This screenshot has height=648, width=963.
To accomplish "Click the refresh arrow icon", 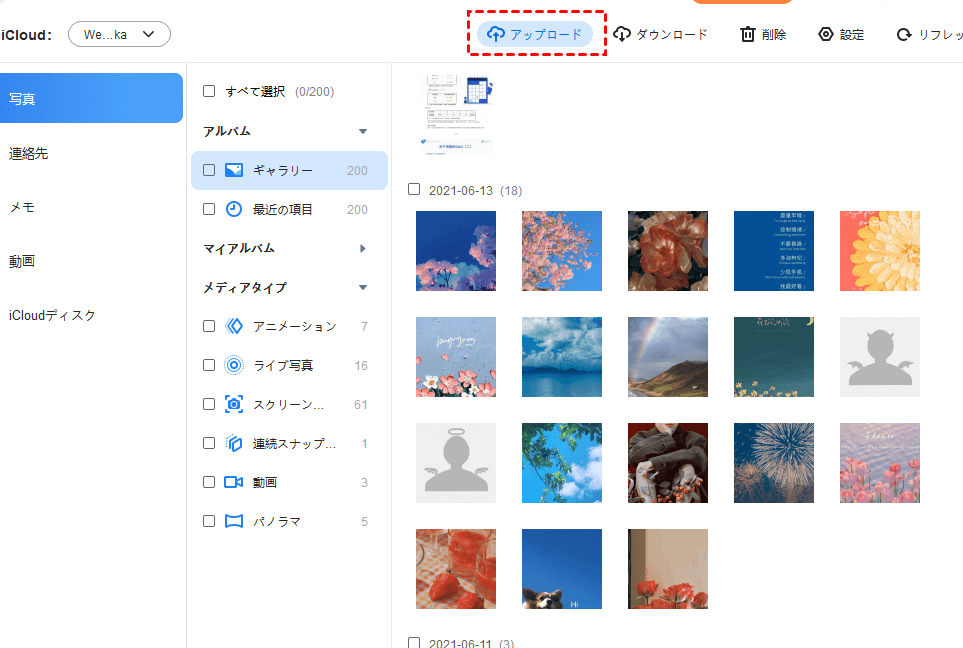I will [904, 34].
